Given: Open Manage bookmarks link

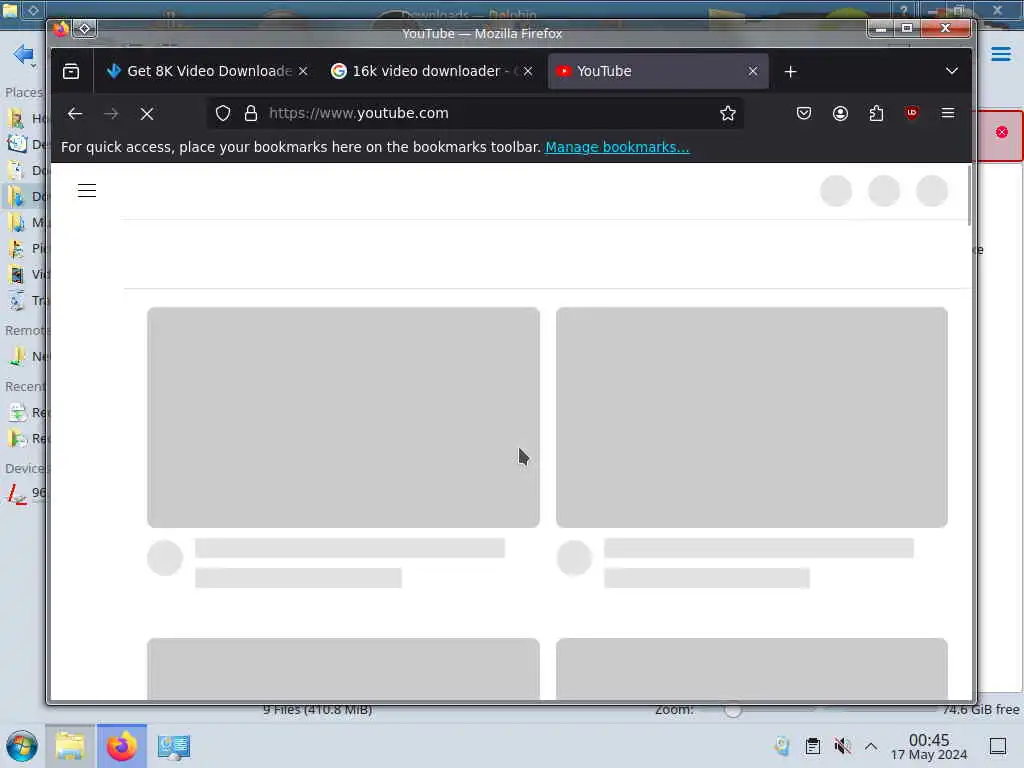Looking at the screenshot, I should (616, 147).
